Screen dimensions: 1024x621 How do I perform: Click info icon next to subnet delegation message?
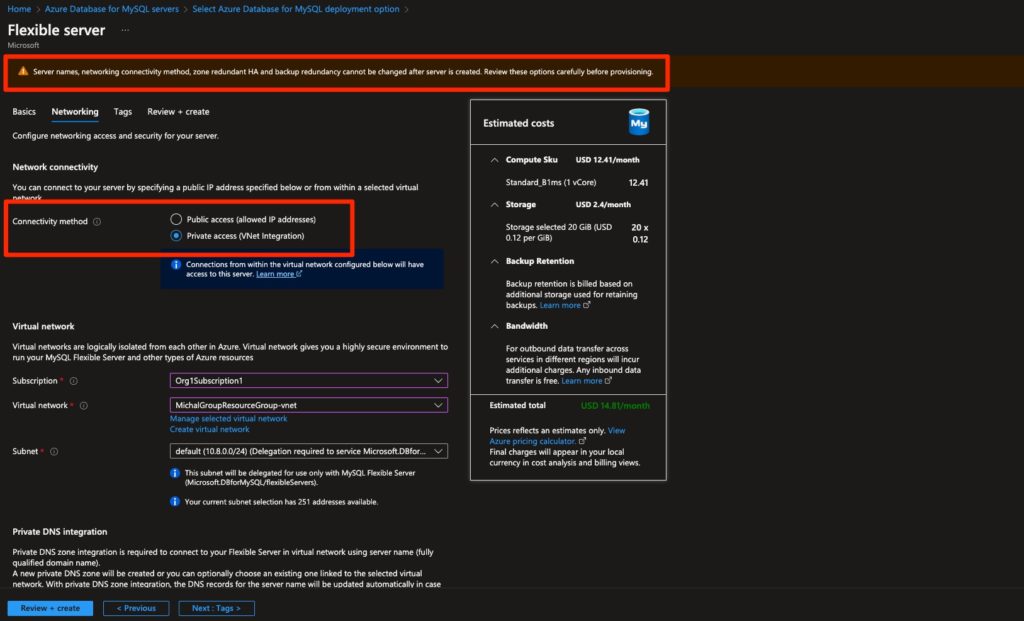[x=174, y=473]
